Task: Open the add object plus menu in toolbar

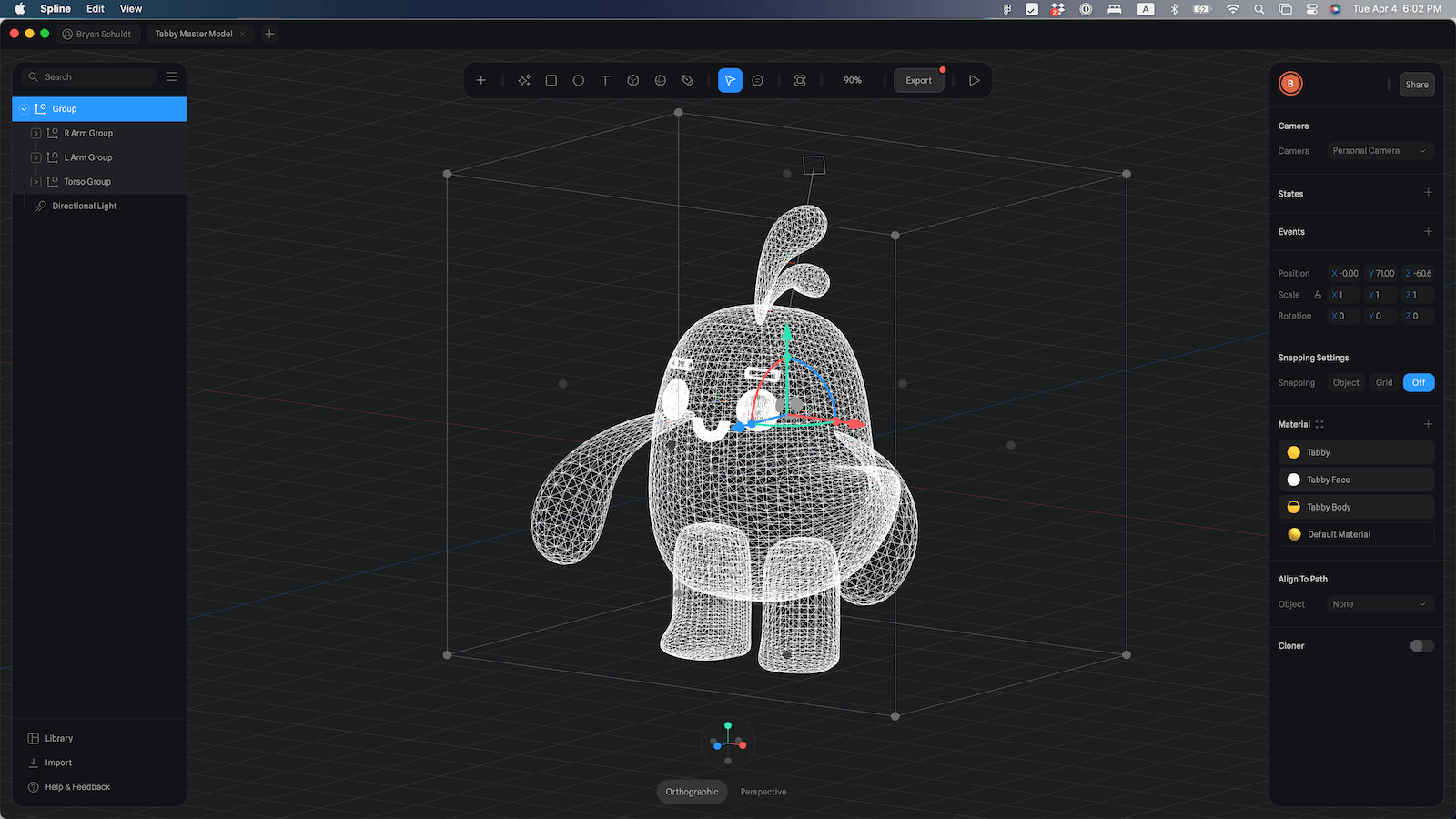Action: [x=481, y=80]
